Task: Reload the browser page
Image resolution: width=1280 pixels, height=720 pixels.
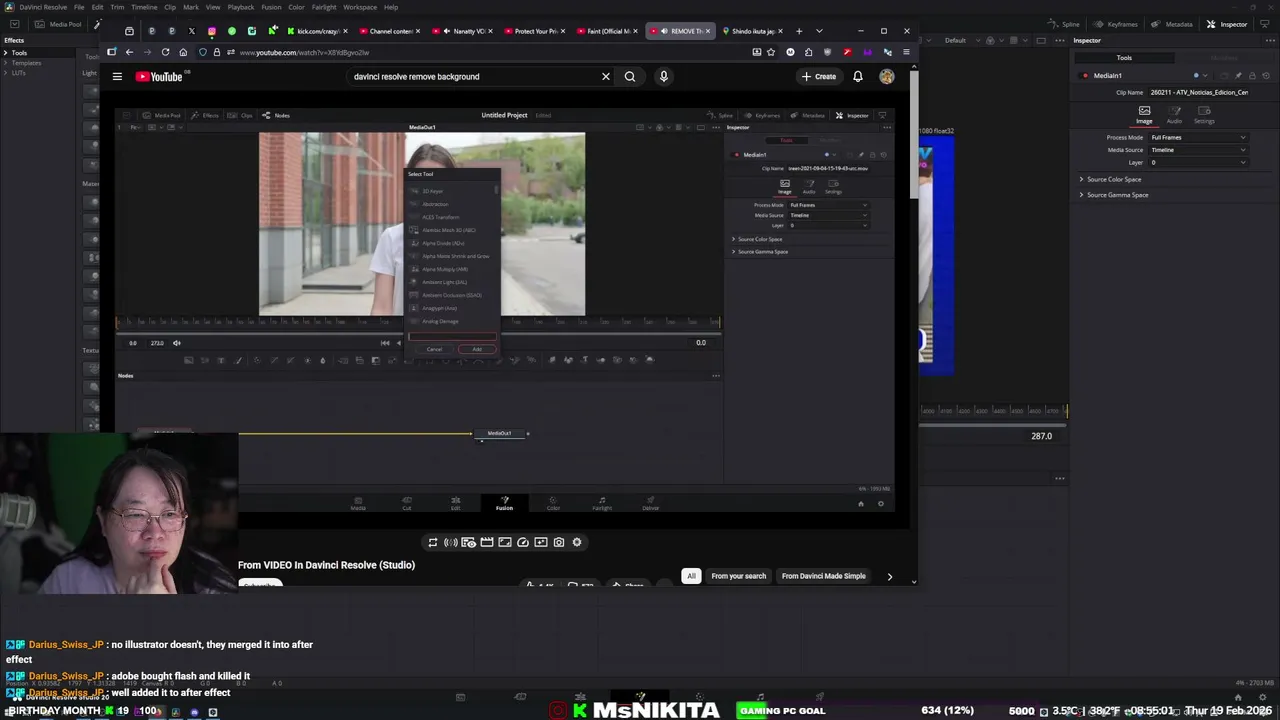Action: [165, 52]
